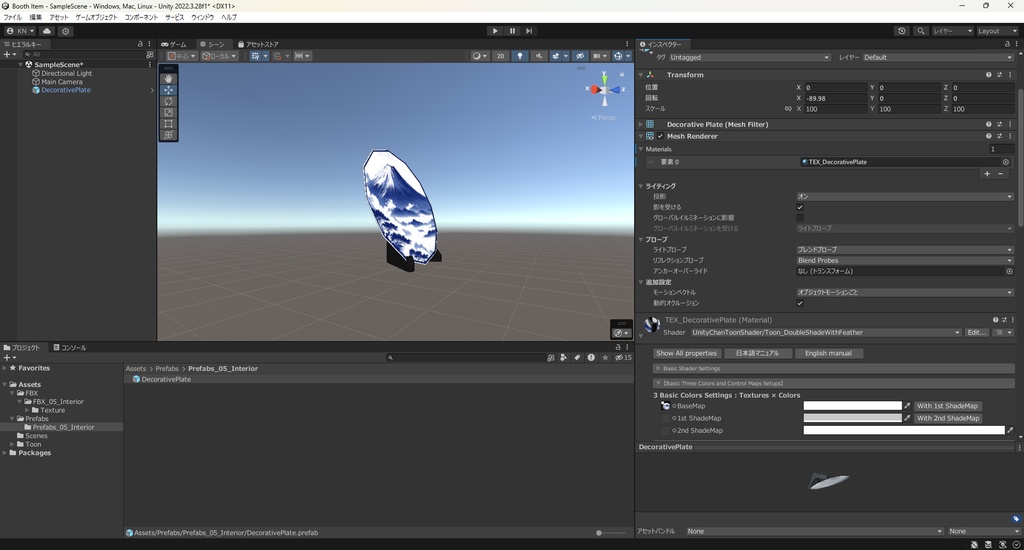The width and height of the screenshot is (1024, 550).
Task: Toggle scene lighting bulb
Action: point(520,56)
